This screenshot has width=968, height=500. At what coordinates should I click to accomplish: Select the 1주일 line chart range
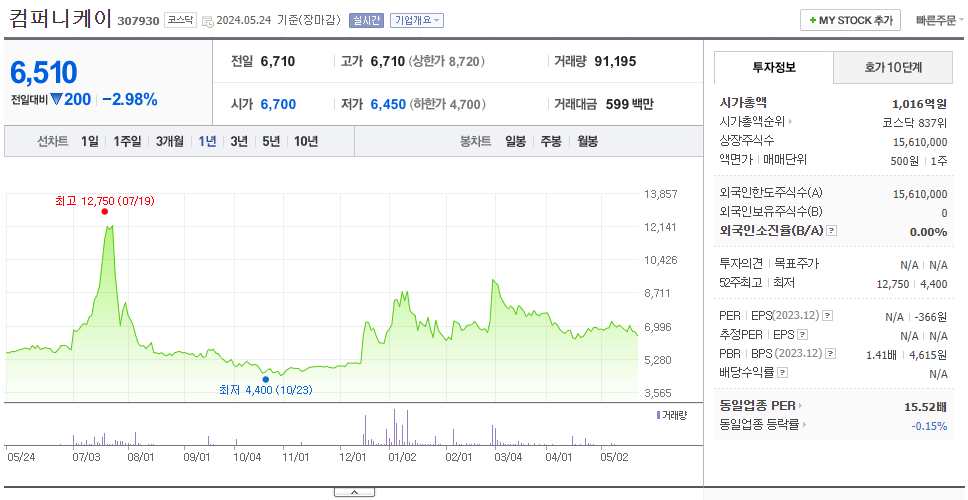click(128, 141)
